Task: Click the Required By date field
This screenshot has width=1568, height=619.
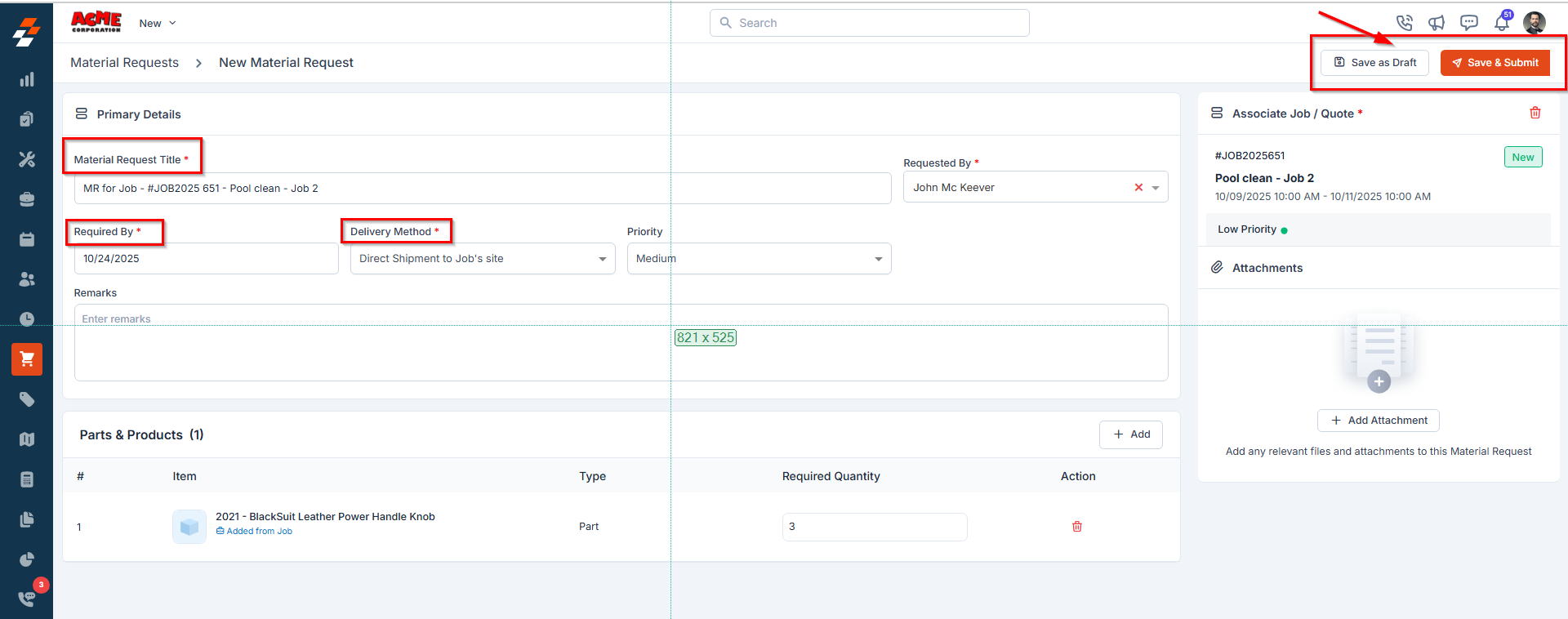Action: click(x=206, y=259)
